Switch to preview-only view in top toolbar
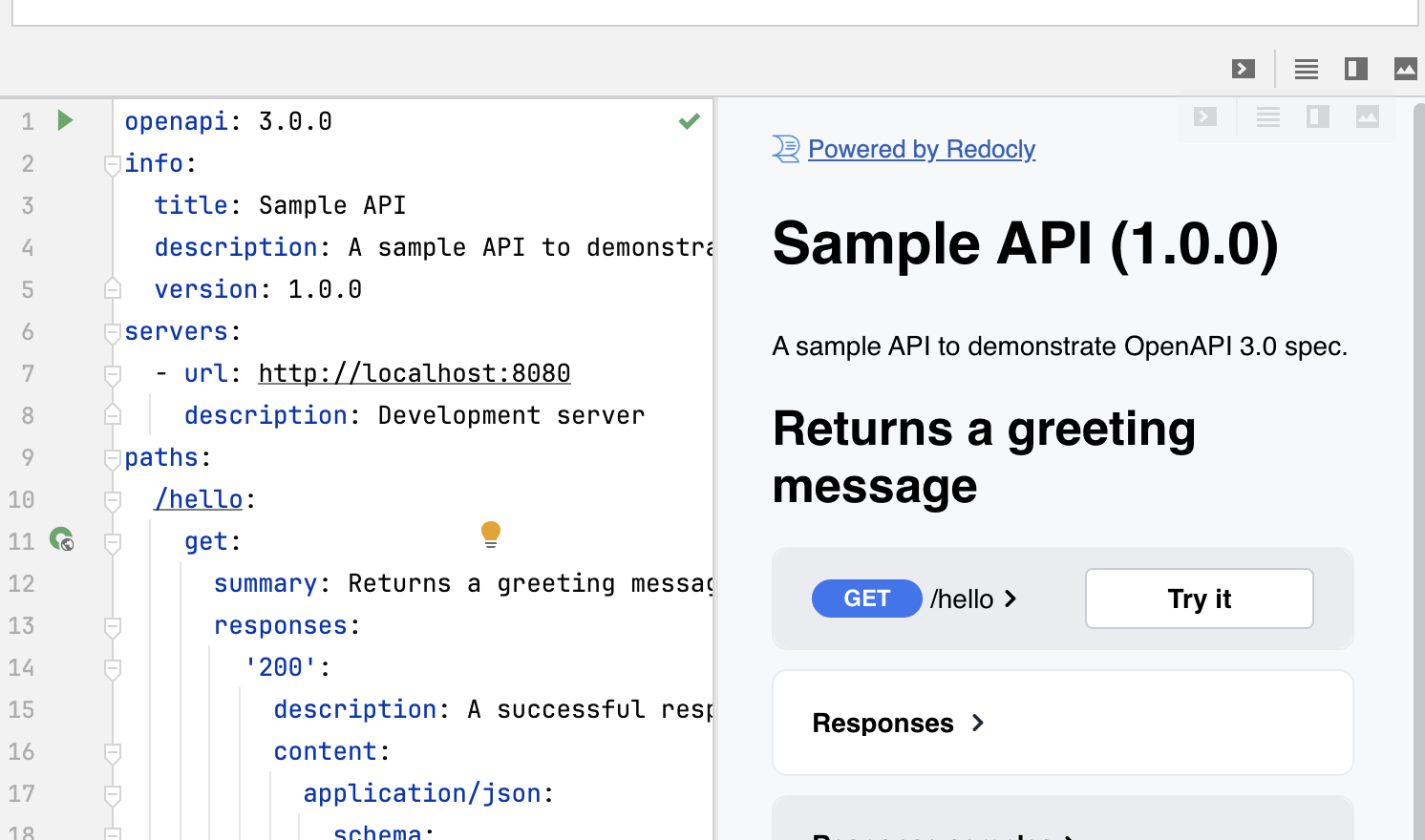 1405,69
